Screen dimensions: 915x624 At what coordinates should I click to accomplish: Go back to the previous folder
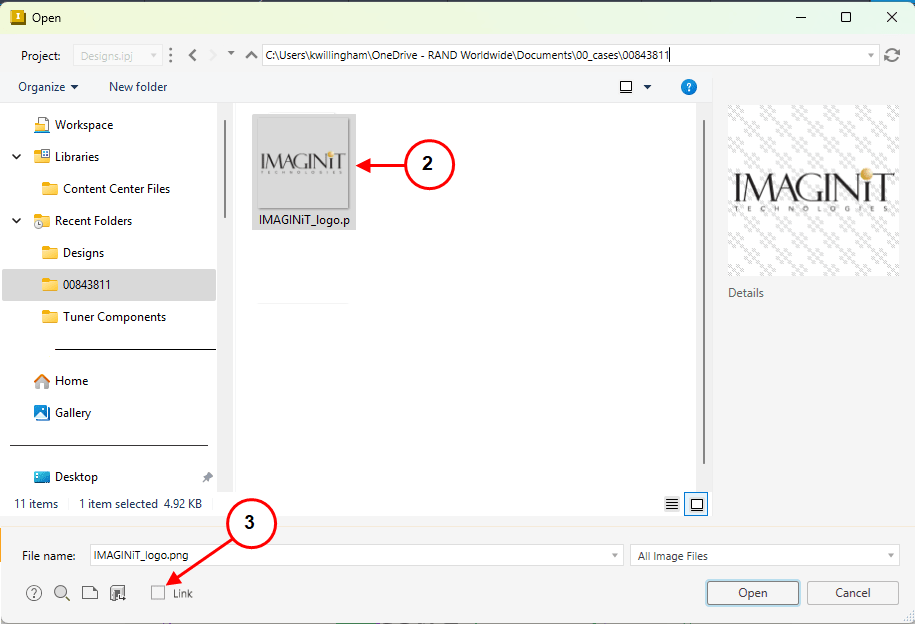pyautogui.click(x=193, y=55)
